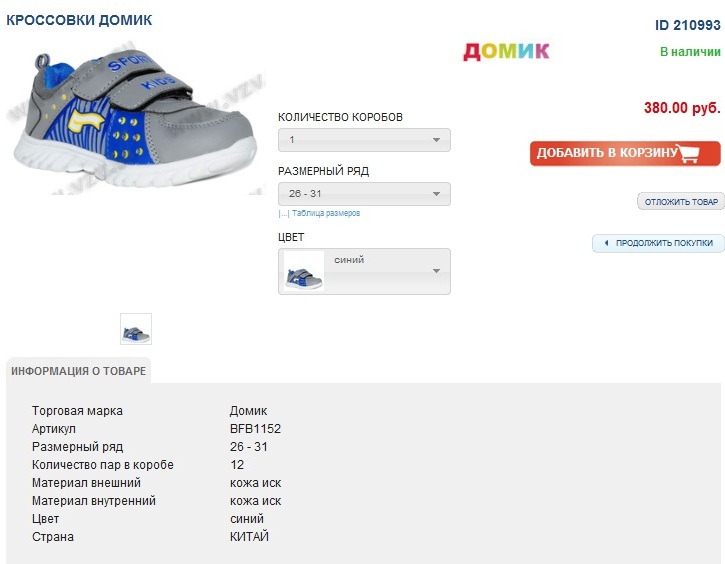Click the back arrow beside Продолжить покупки
Image resolution: width=725 pixels, height=564 pixels.
[x=606, y=243]
